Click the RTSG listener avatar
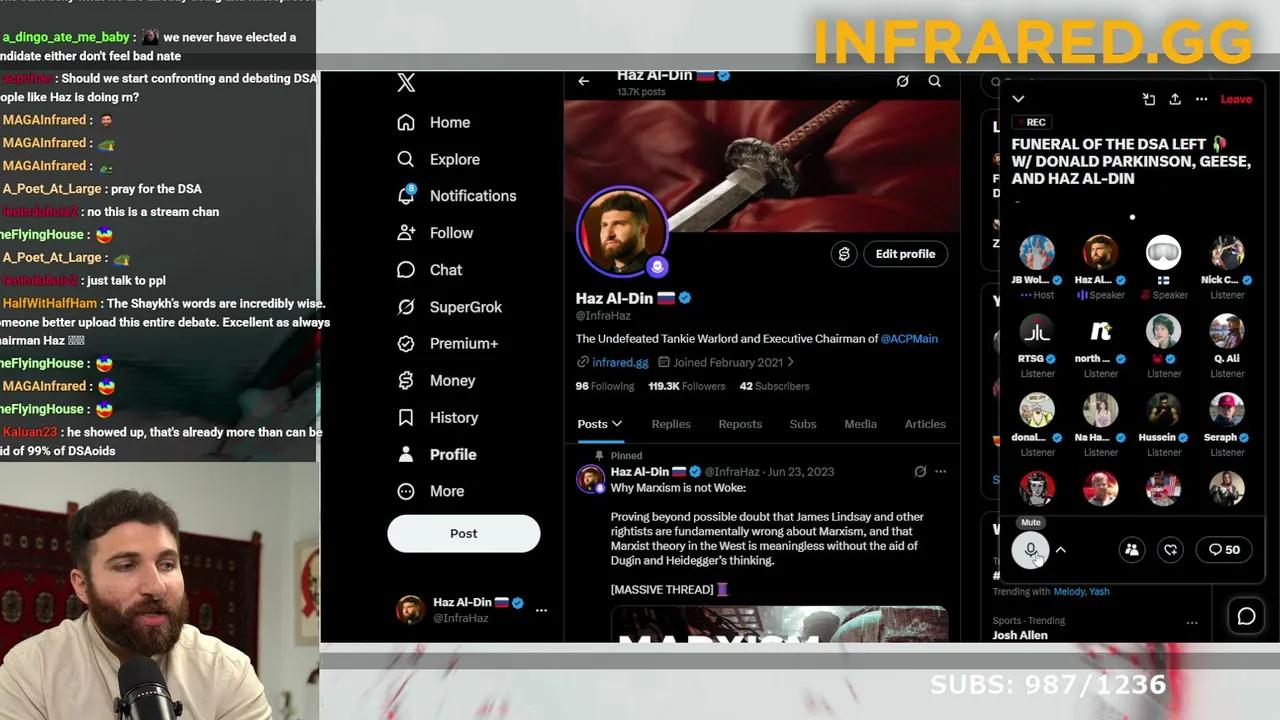This screenshot has width=1280, height=720. click(x=1037, y=331)
